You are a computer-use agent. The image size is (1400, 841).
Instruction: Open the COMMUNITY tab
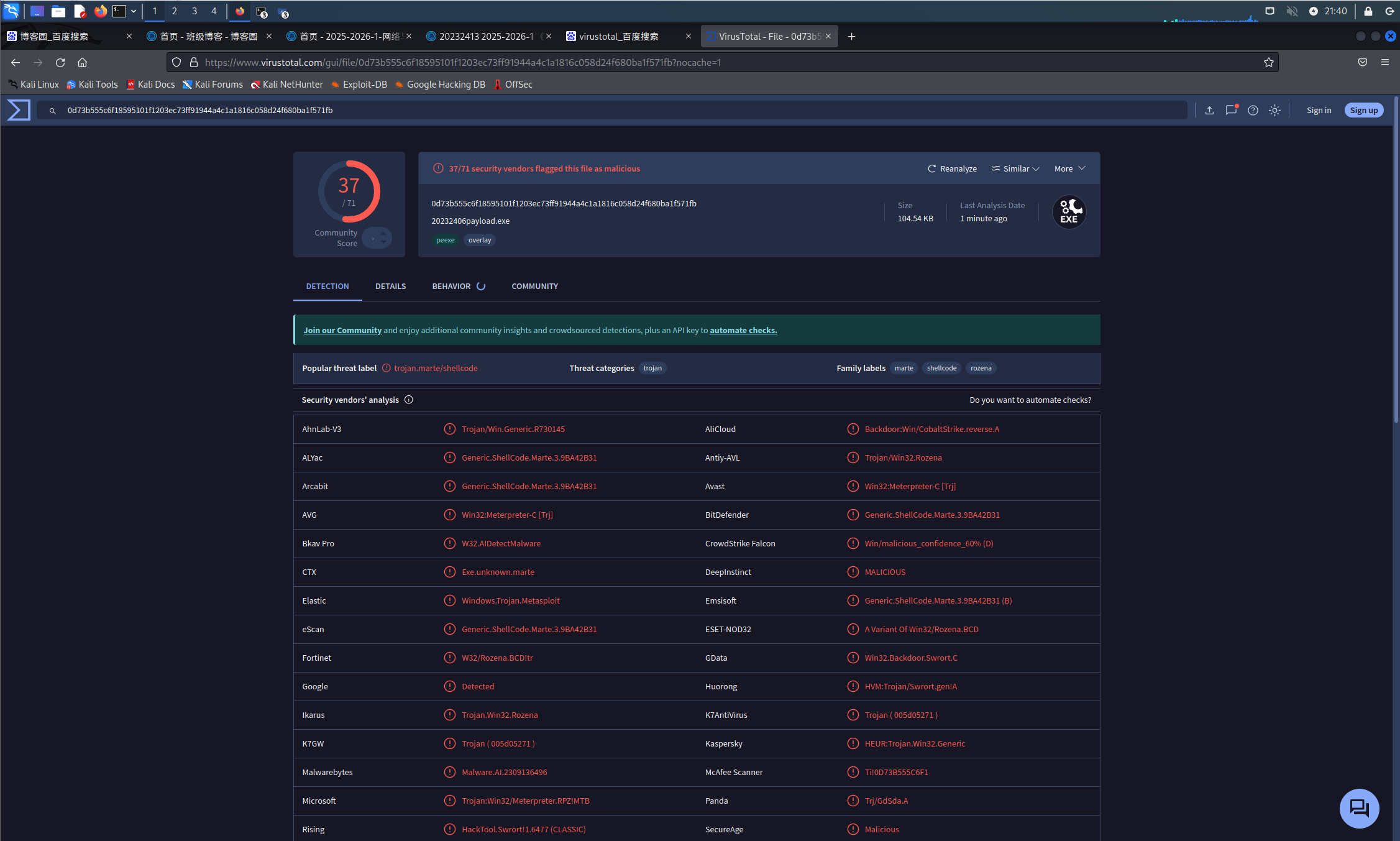click(x=534, y=286)
